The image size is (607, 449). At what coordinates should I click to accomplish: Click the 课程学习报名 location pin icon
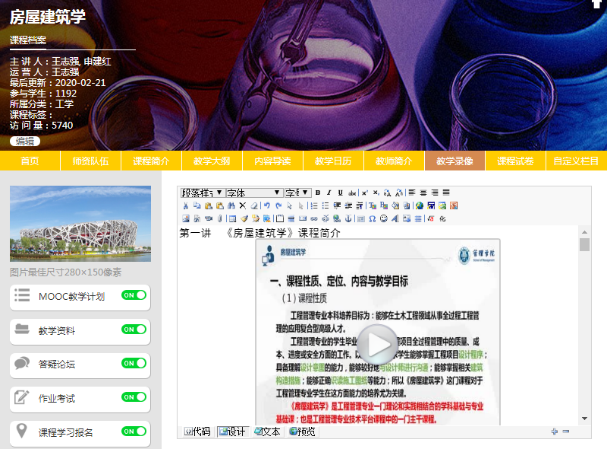pos(22,432)
